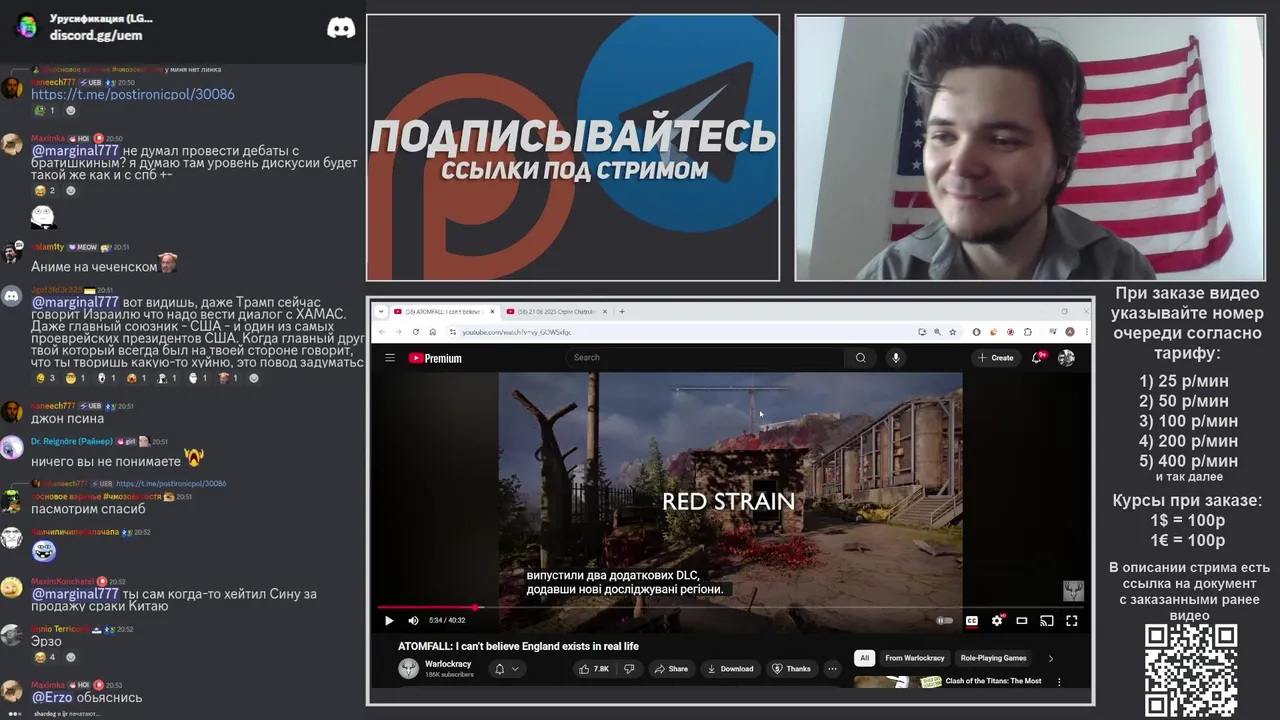Open the discord.gg/uem server invite text

click(x=96, y=35)
